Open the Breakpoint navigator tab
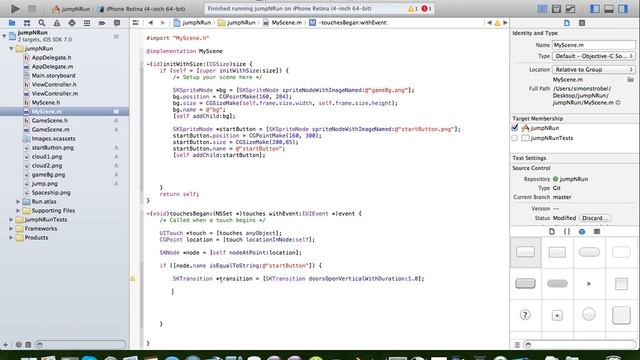 click(x=102, y=23)
